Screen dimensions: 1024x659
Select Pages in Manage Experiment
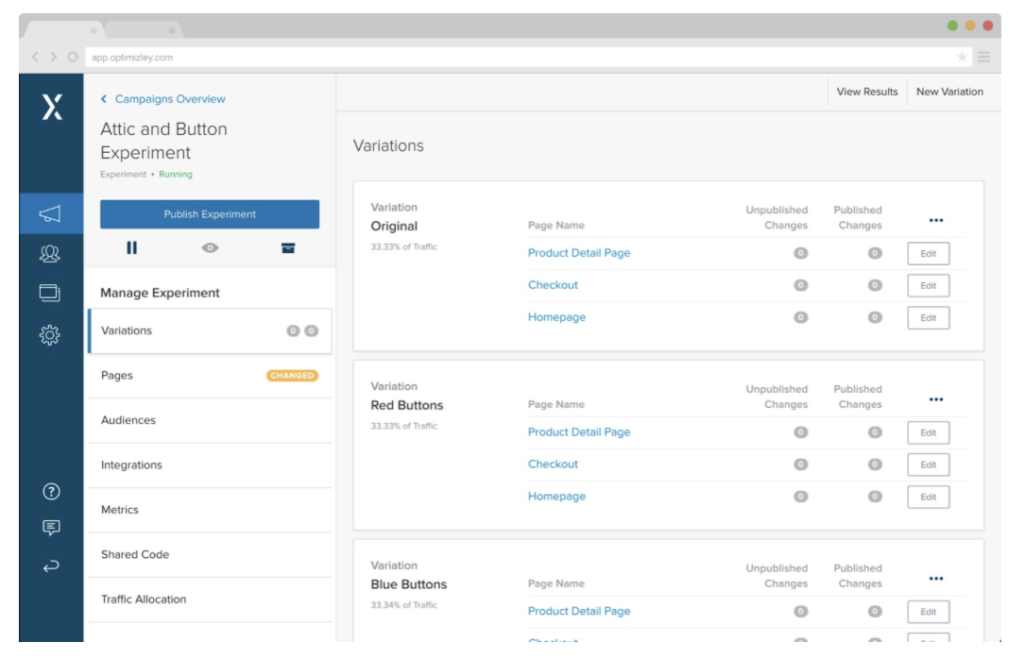click(210, 376)
